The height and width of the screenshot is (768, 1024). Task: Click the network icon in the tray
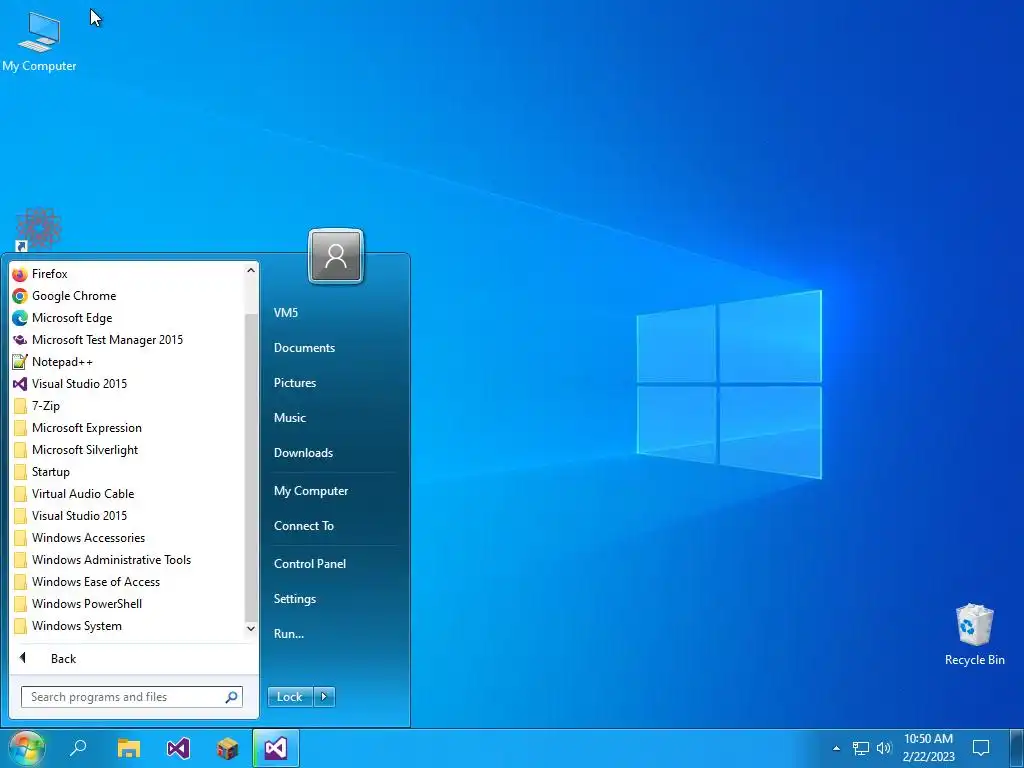coord(861,748)
